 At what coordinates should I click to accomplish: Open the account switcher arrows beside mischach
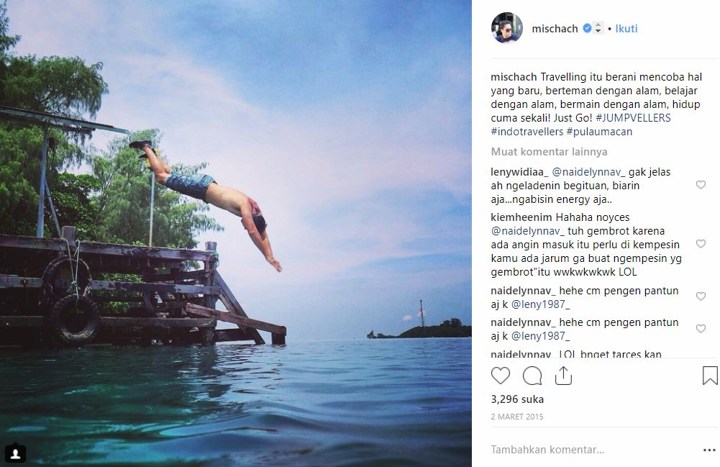598,28
